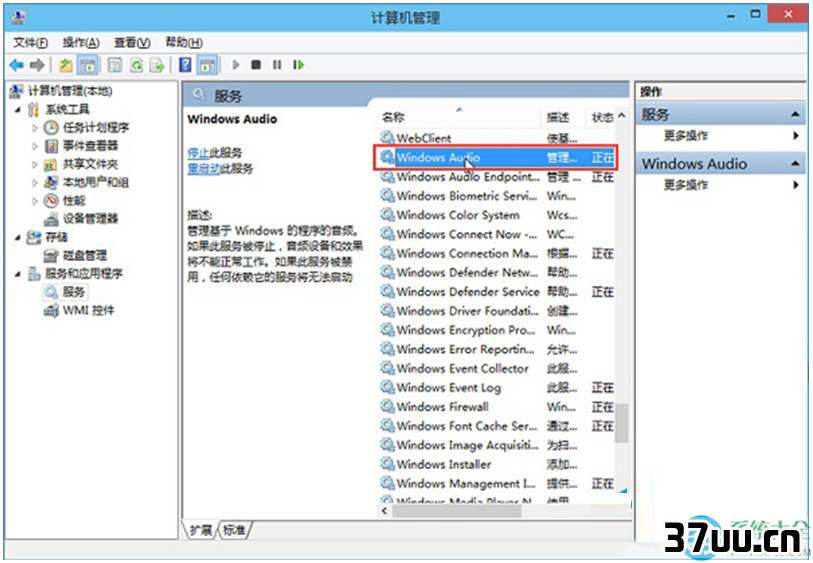Expand the 共享文件夹 node arrow
Viewport: 813px width, 563px height.
click(x=35, y=165)
